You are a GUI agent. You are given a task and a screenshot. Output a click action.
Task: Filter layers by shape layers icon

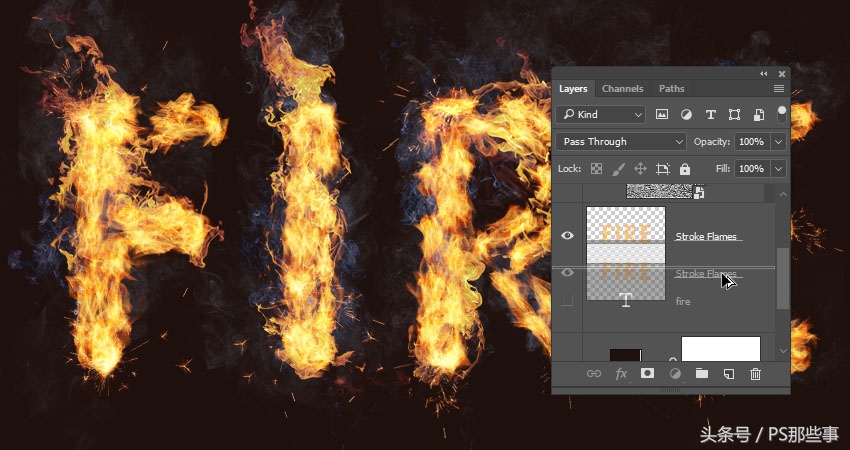735,114
